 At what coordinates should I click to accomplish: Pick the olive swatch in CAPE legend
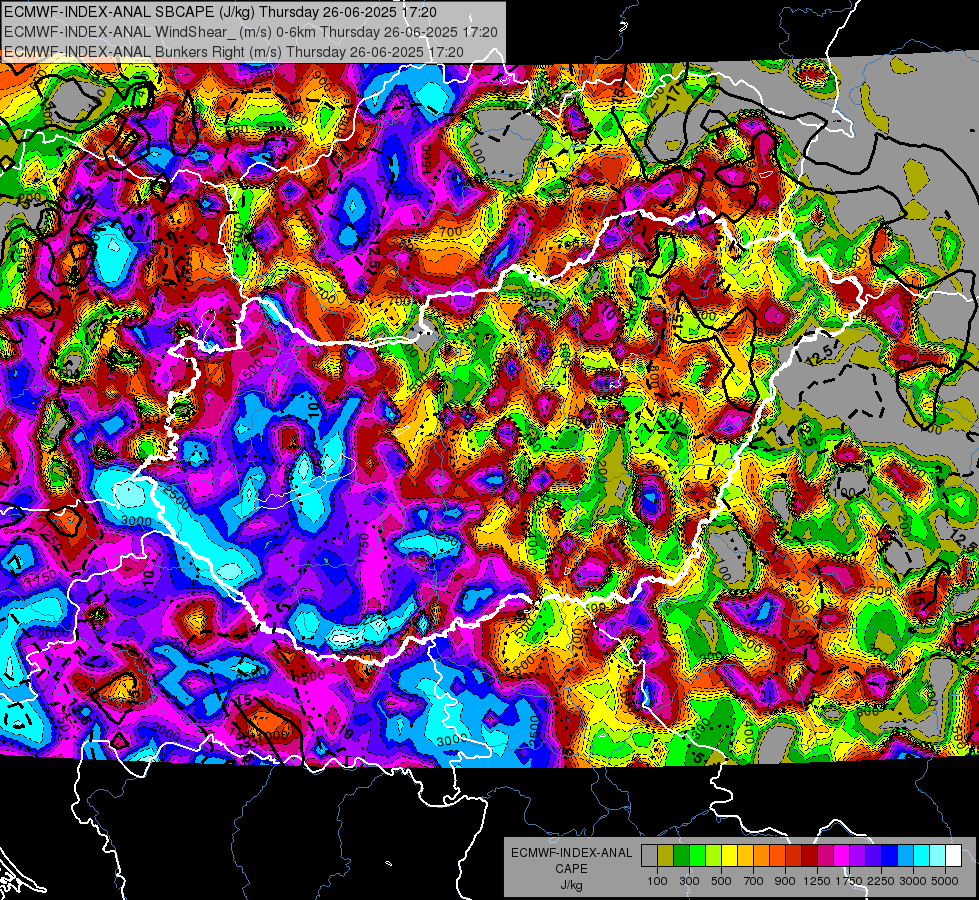pyautogui.click(x=665, y=855)
